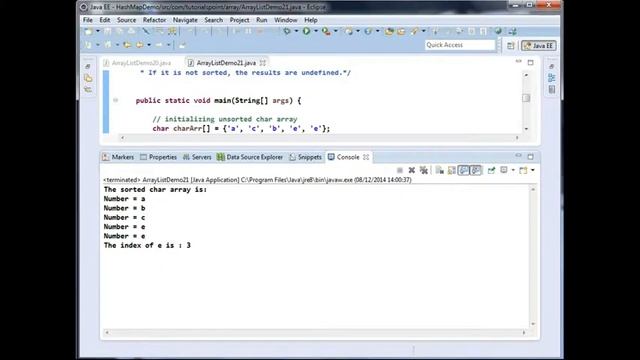Minimize the editor area
Viewport: 640px width, 360px height.
coord(518,62)
